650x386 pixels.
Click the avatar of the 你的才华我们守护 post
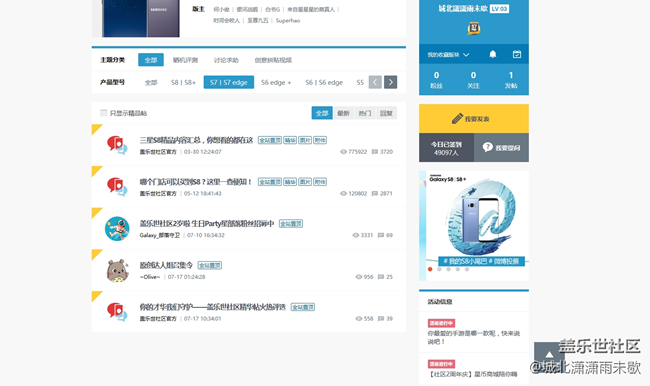117,312
